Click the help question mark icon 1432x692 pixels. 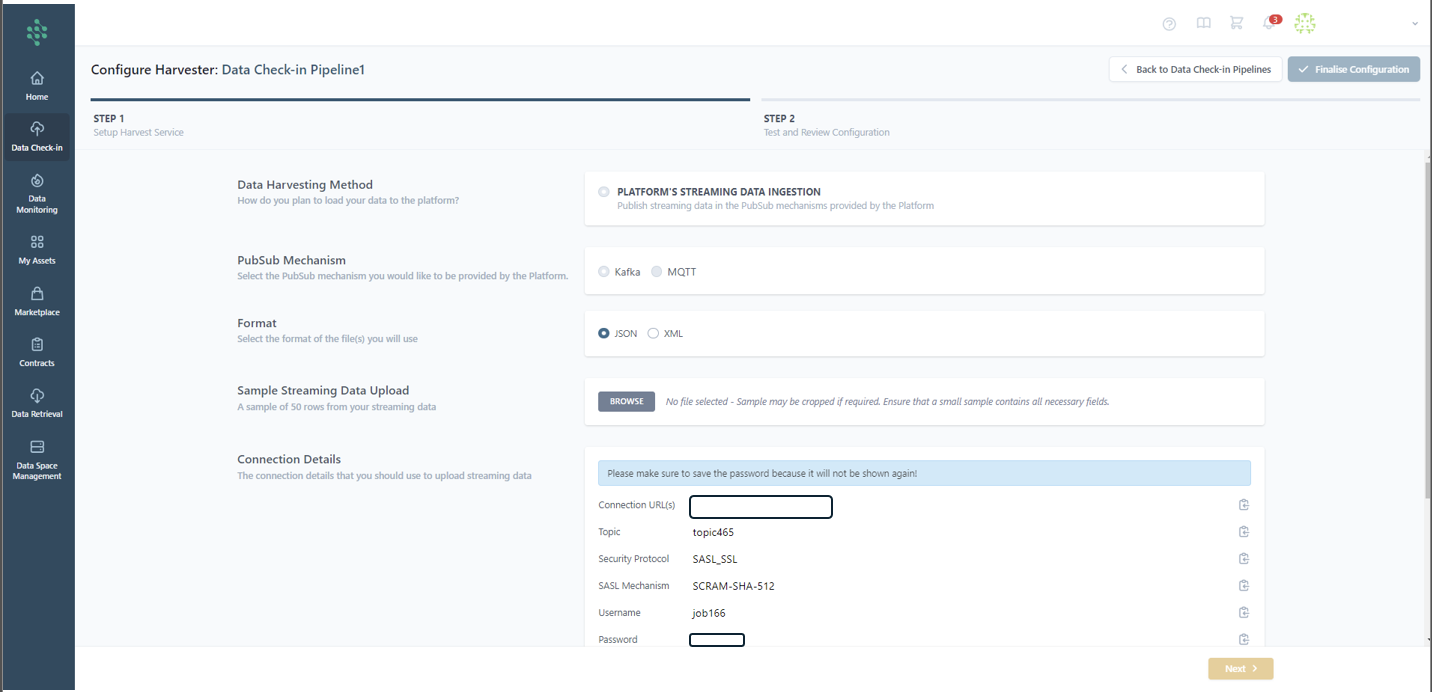[1169, 24]
